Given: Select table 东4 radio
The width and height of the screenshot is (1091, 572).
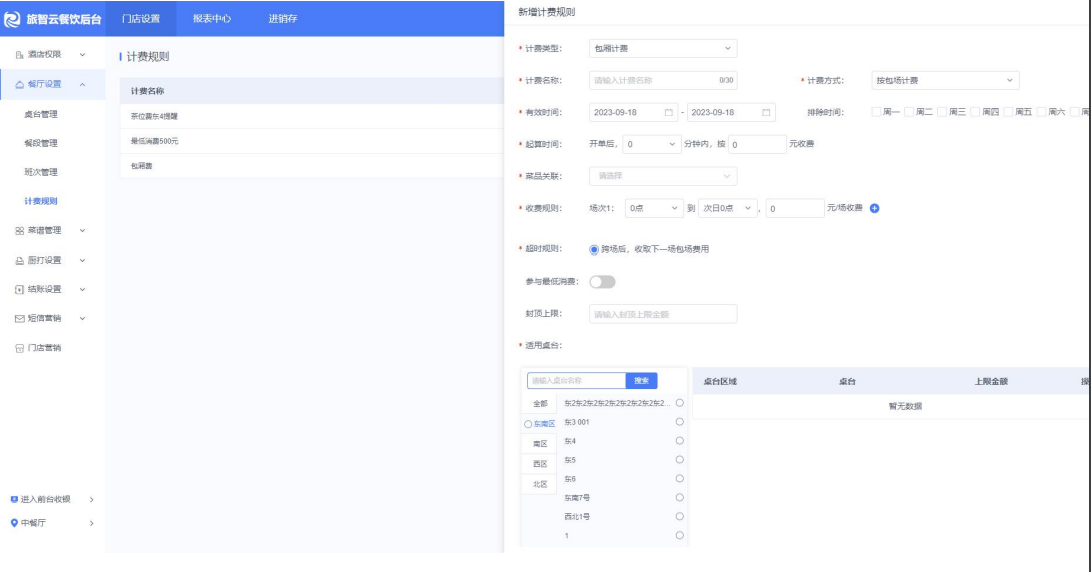Looking at the screenshot, I should click(x=680, y=440).
